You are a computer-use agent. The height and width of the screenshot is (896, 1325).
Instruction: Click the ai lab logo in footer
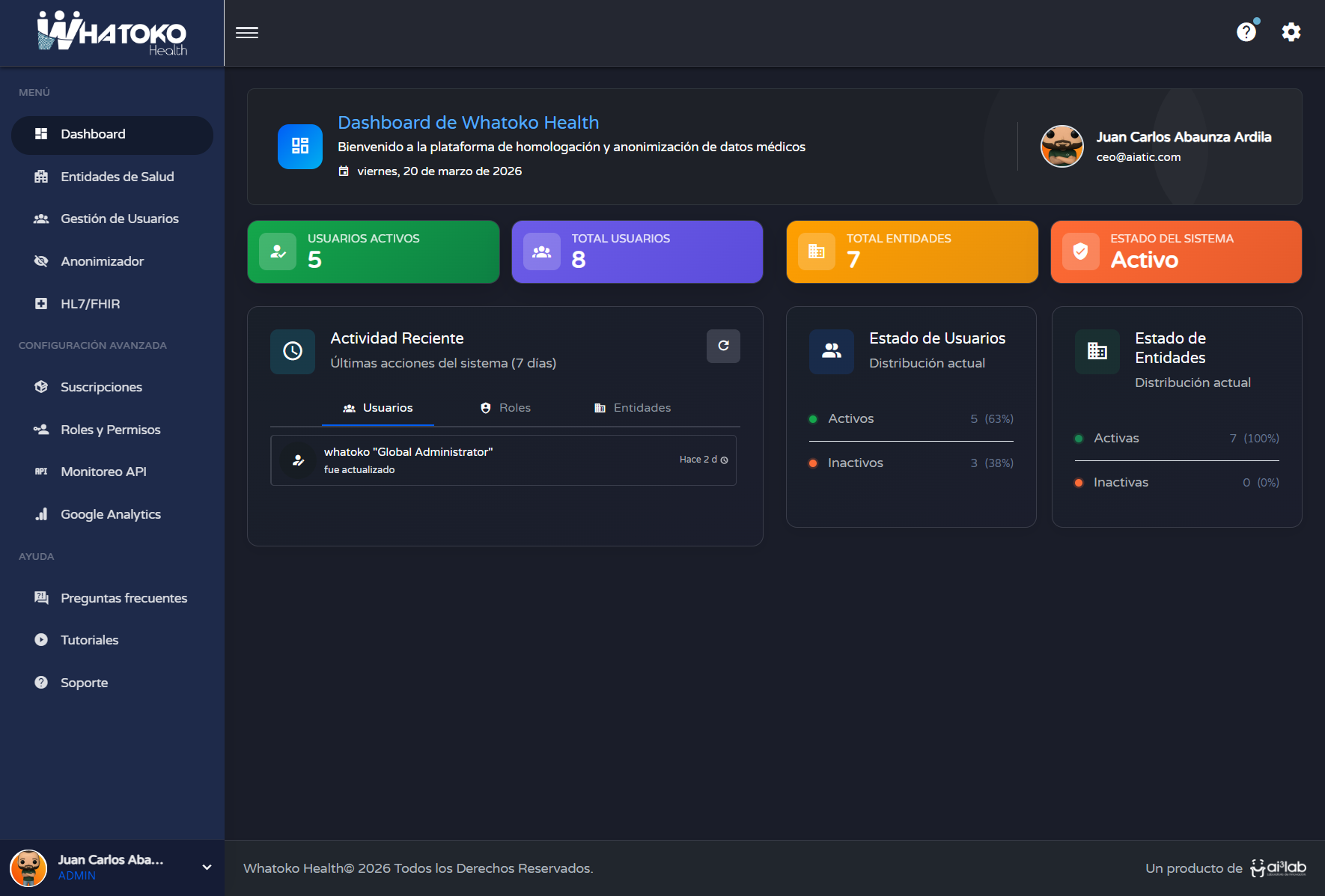(x=1279, y=868)
